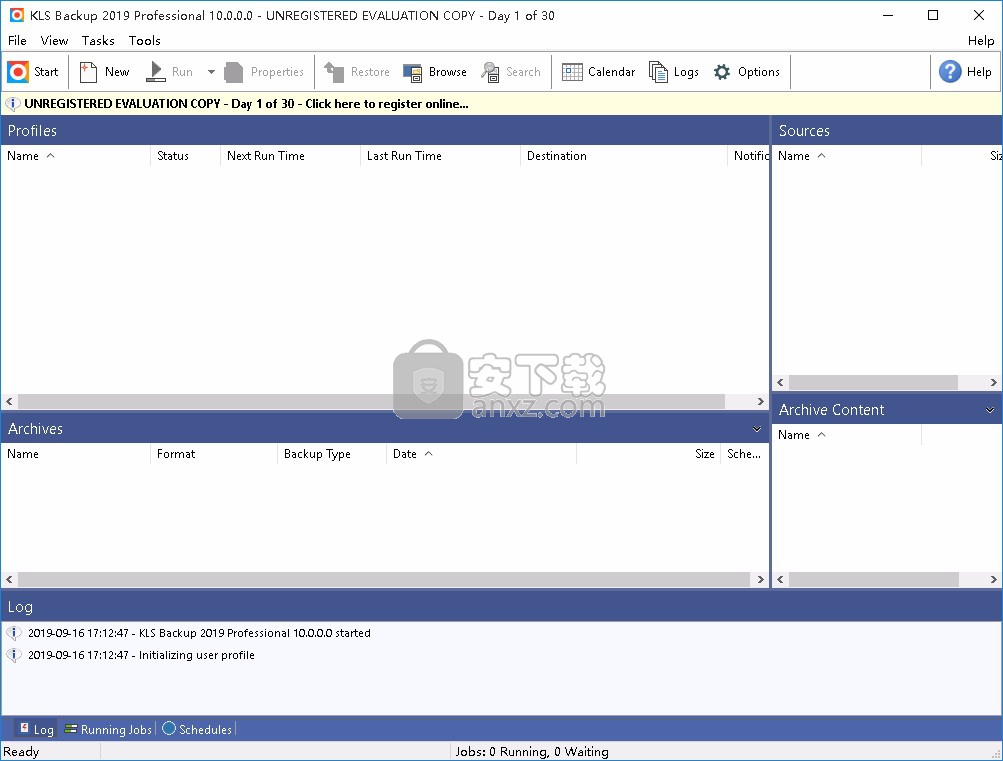Sort Archive Content by Name column
Image resolution: width=1003 pixels, height=761 pixels.
pos(847,435)
